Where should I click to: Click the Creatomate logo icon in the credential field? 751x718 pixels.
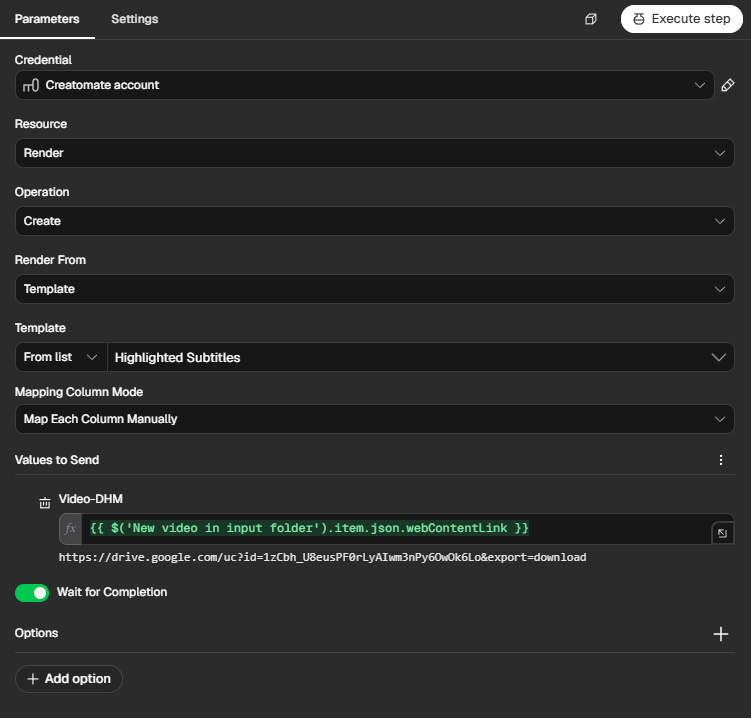[31, 85]
